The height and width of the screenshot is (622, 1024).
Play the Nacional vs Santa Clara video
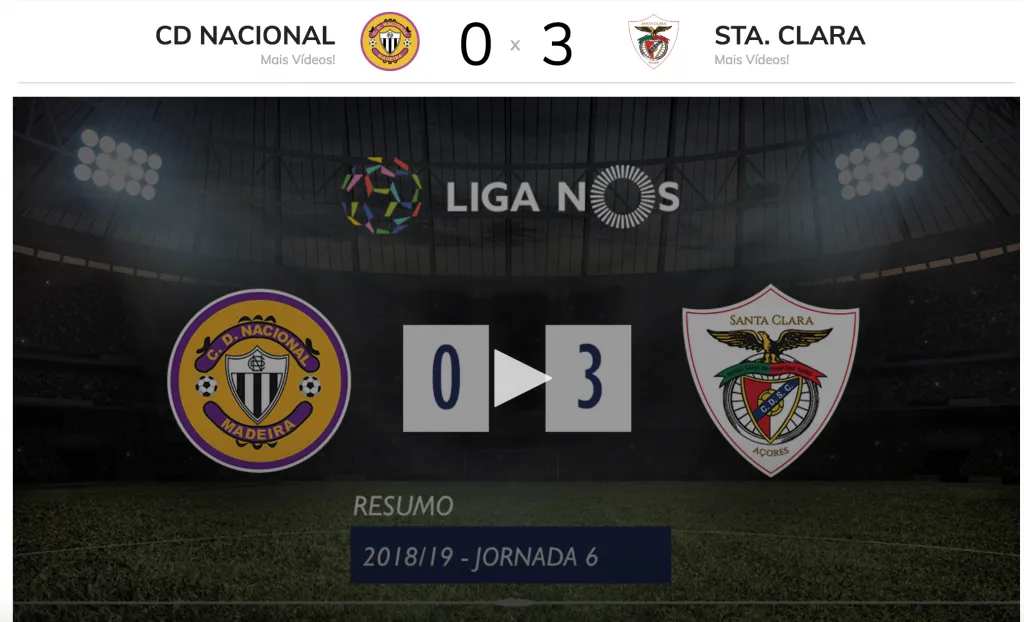coord(522,378)
